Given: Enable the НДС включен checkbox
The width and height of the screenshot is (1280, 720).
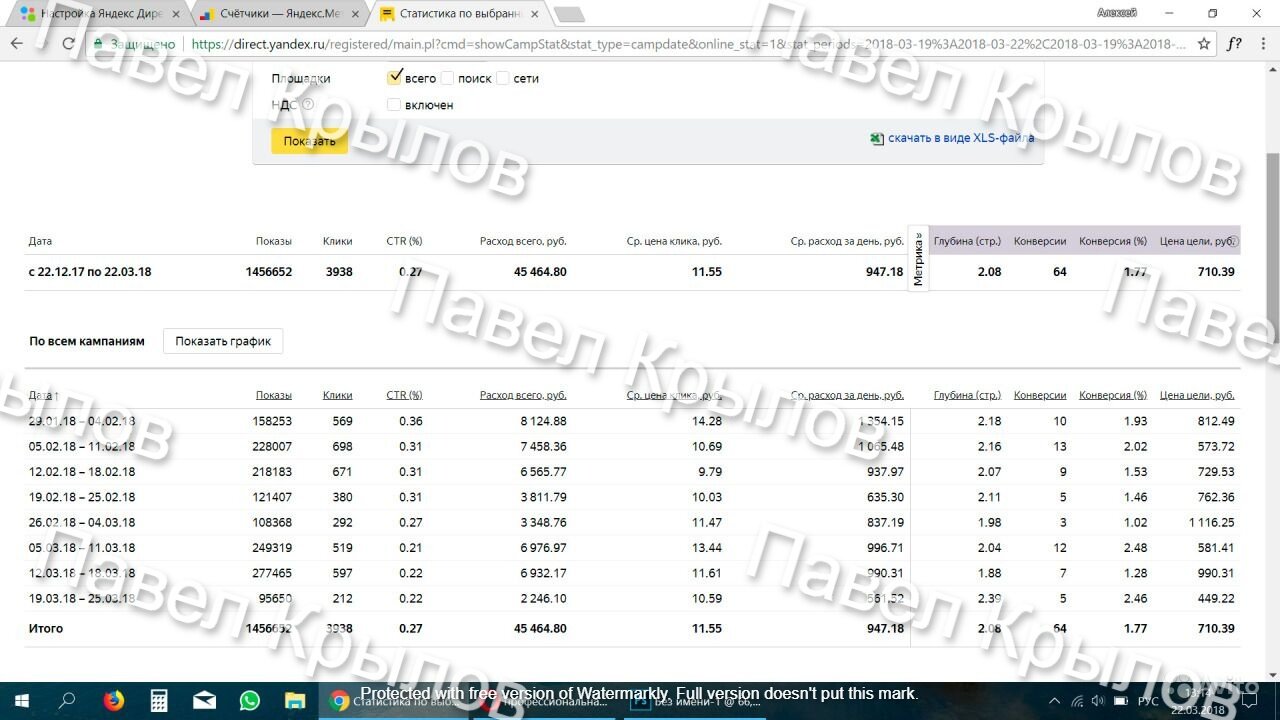Looking at the screenshot, I should coord(394,104).
